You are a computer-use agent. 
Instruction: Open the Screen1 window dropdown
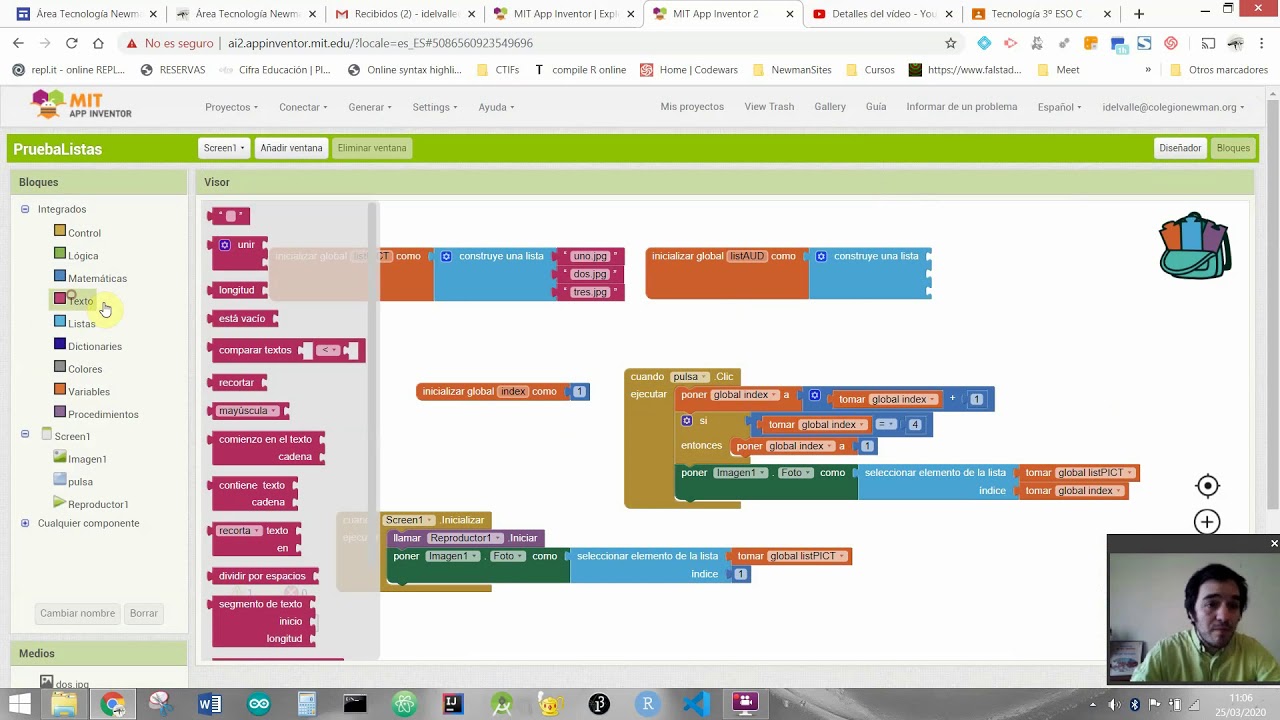(224, 148)
